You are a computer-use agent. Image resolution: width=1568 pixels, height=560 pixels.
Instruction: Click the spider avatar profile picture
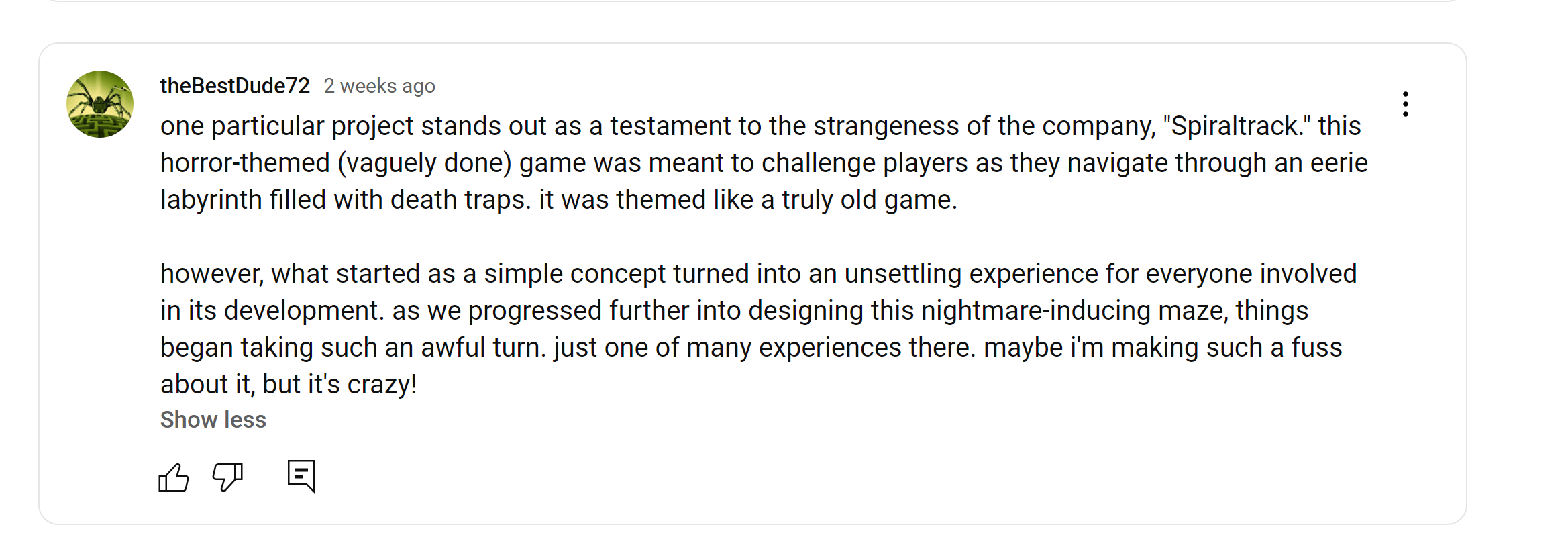click(100, 104)
